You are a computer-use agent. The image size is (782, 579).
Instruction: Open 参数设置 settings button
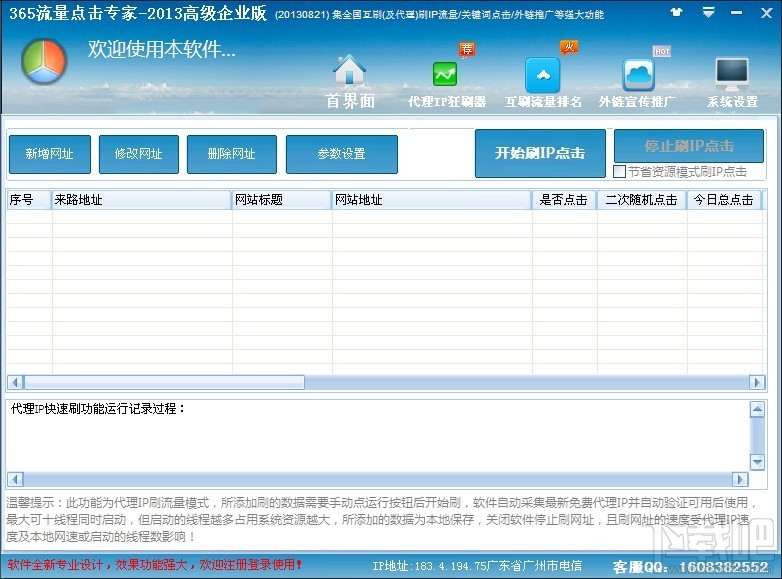(342, 154)
